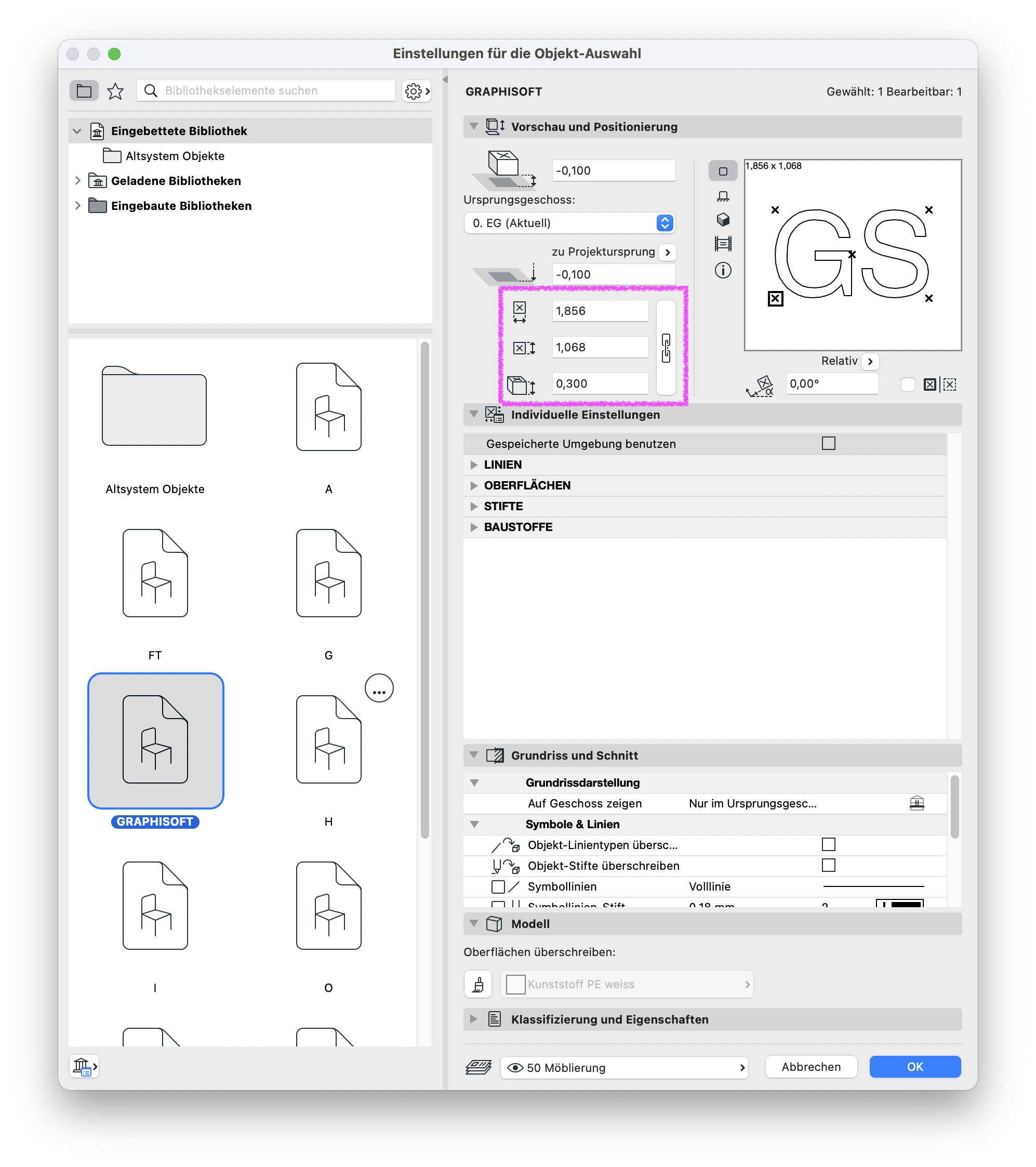Expand the Eingebaute Bibliotheken chevron
The width and height of the screenshot is (1036, 1167).
(x=77, y=206)
